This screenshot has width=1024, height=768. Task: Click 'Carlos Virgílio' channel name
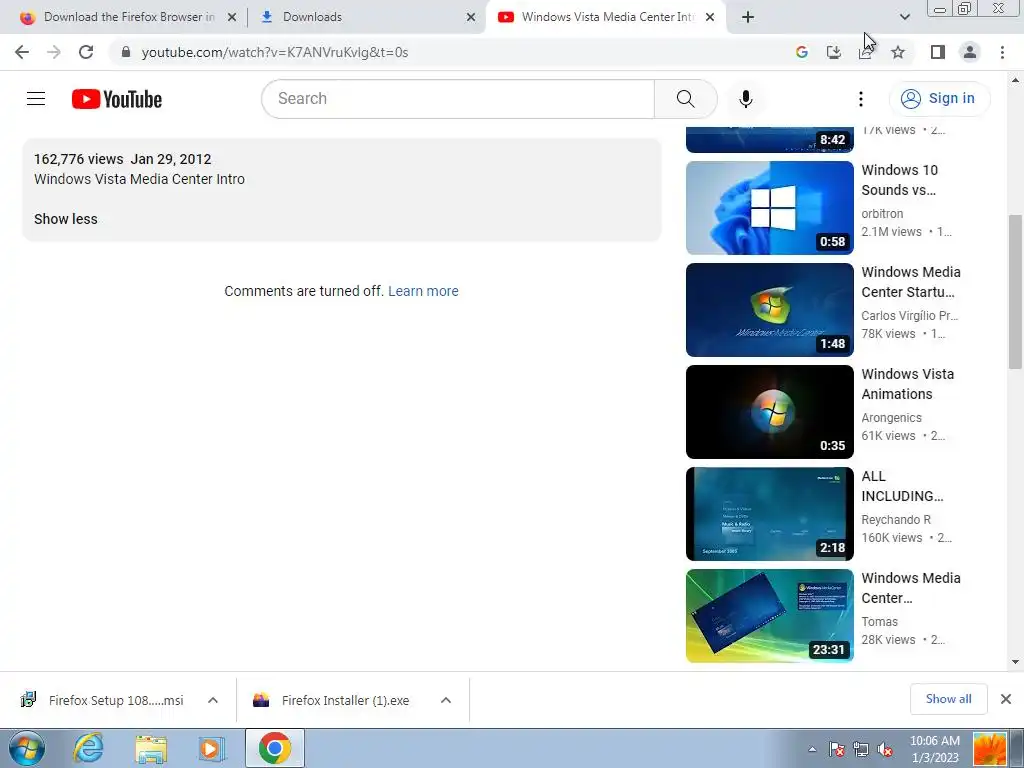tap(910, 315)
